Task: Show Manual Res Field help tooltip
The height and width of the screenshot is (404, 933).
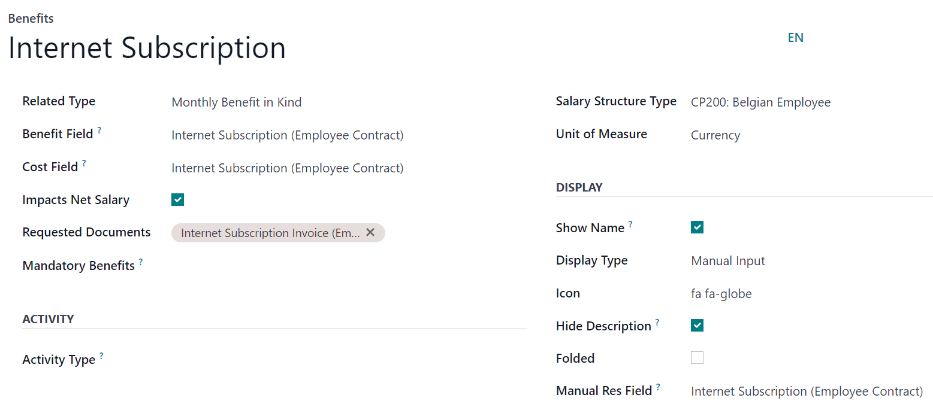Action: tap(659, 388)
